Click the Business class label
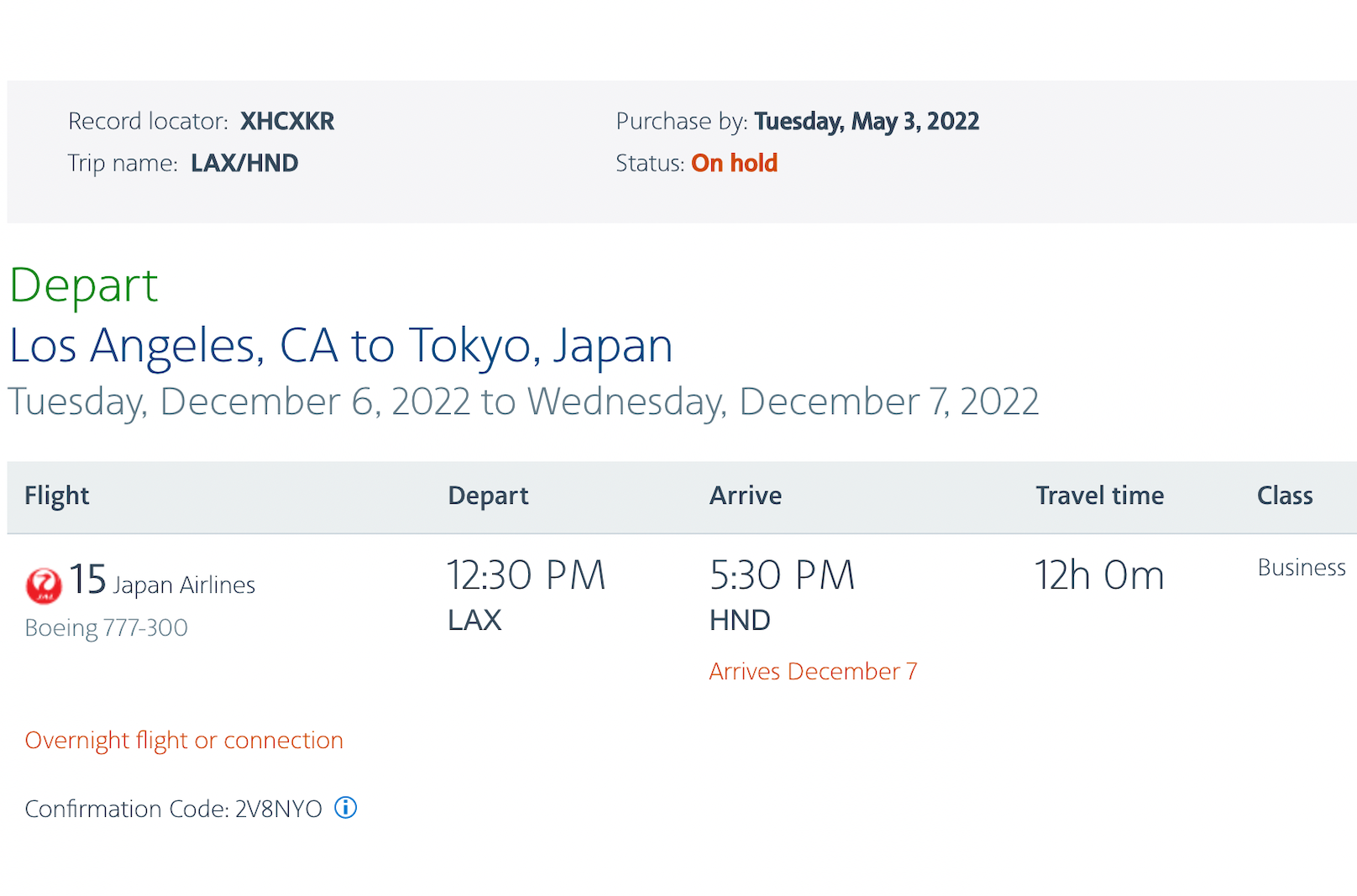Viewport: 1357px width, 896px height. point(1301,568)
